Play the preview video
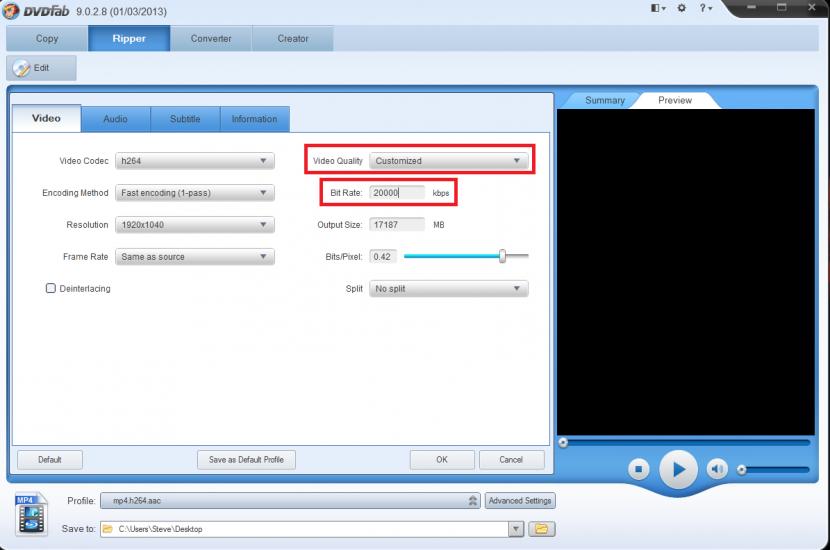Viewport: 830px width, 550px height. (x=678, y=469)
